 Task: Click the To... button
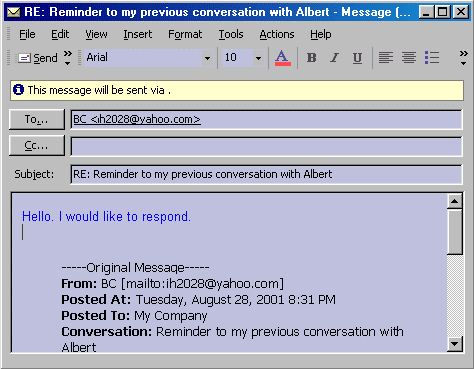tap(37, 119)
